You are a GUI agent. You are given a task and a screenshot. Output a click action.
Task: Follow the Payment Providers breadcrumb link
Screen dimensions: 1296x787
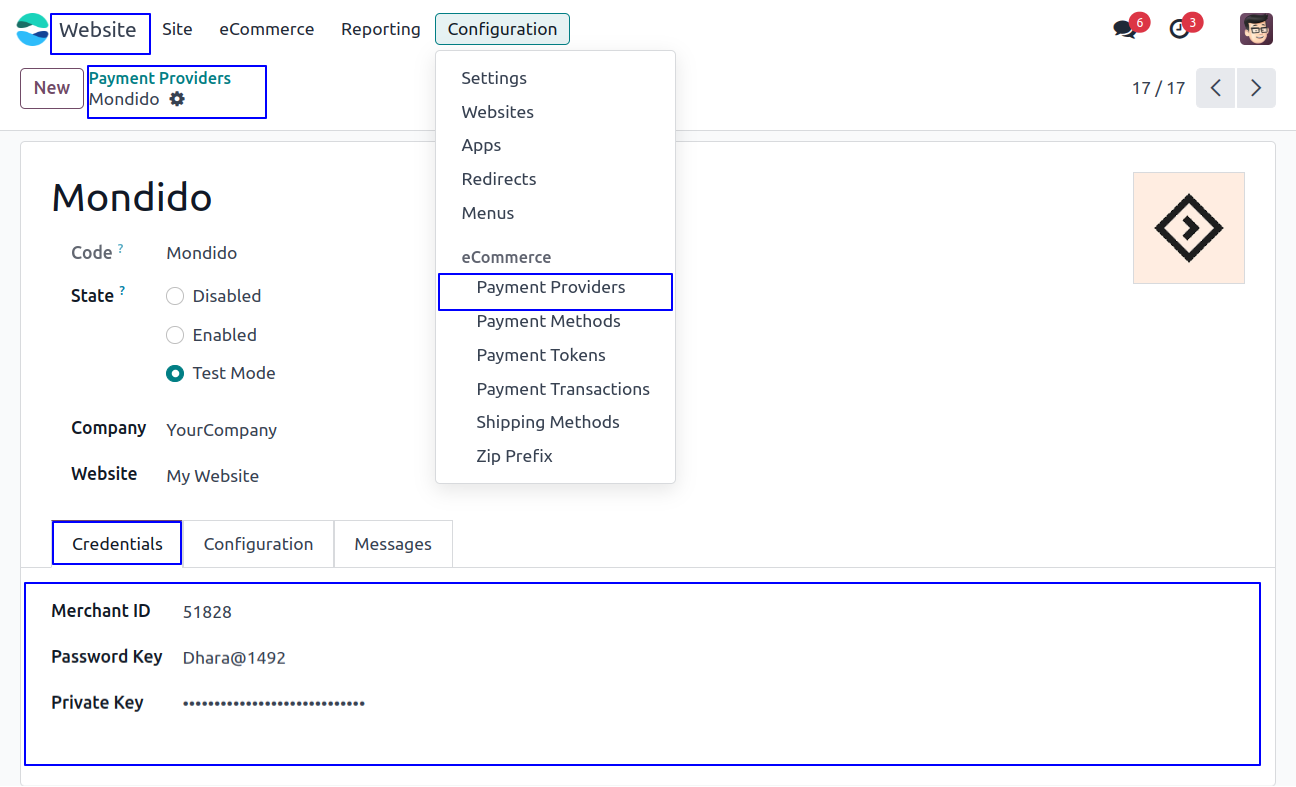click(160, 78)
